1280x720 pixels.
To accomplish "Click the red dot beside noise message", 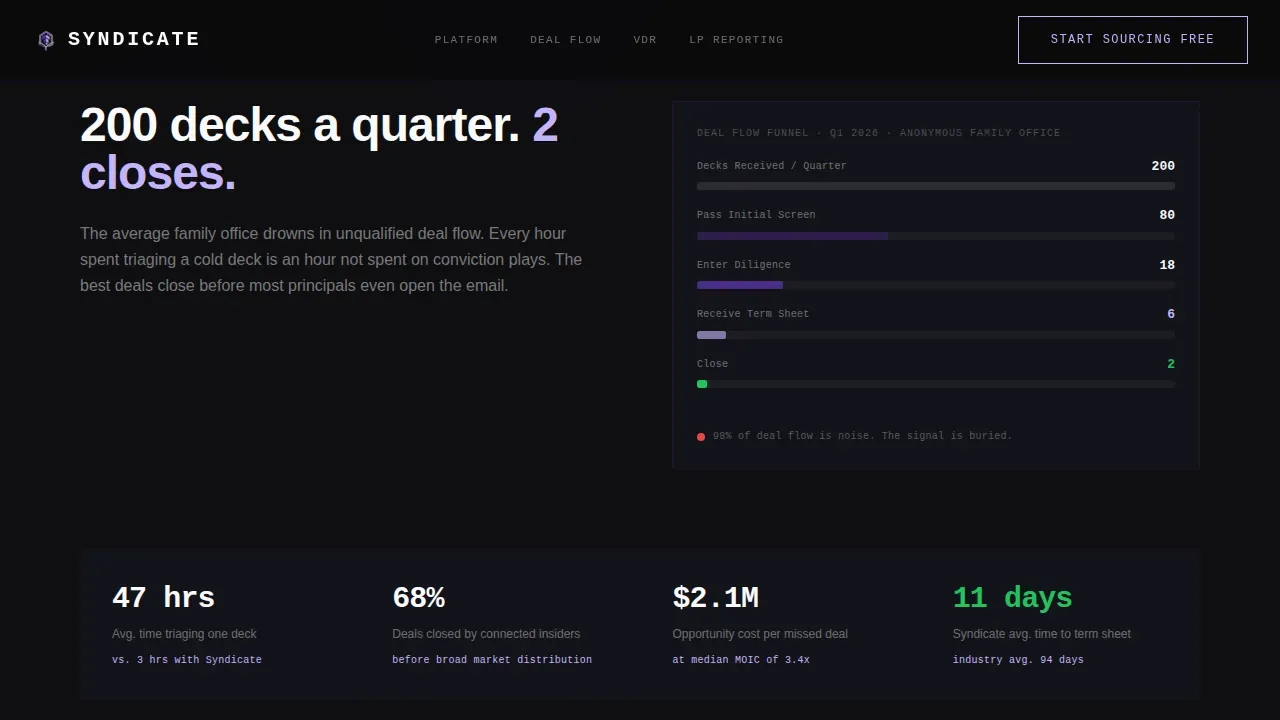I will 701,437.
